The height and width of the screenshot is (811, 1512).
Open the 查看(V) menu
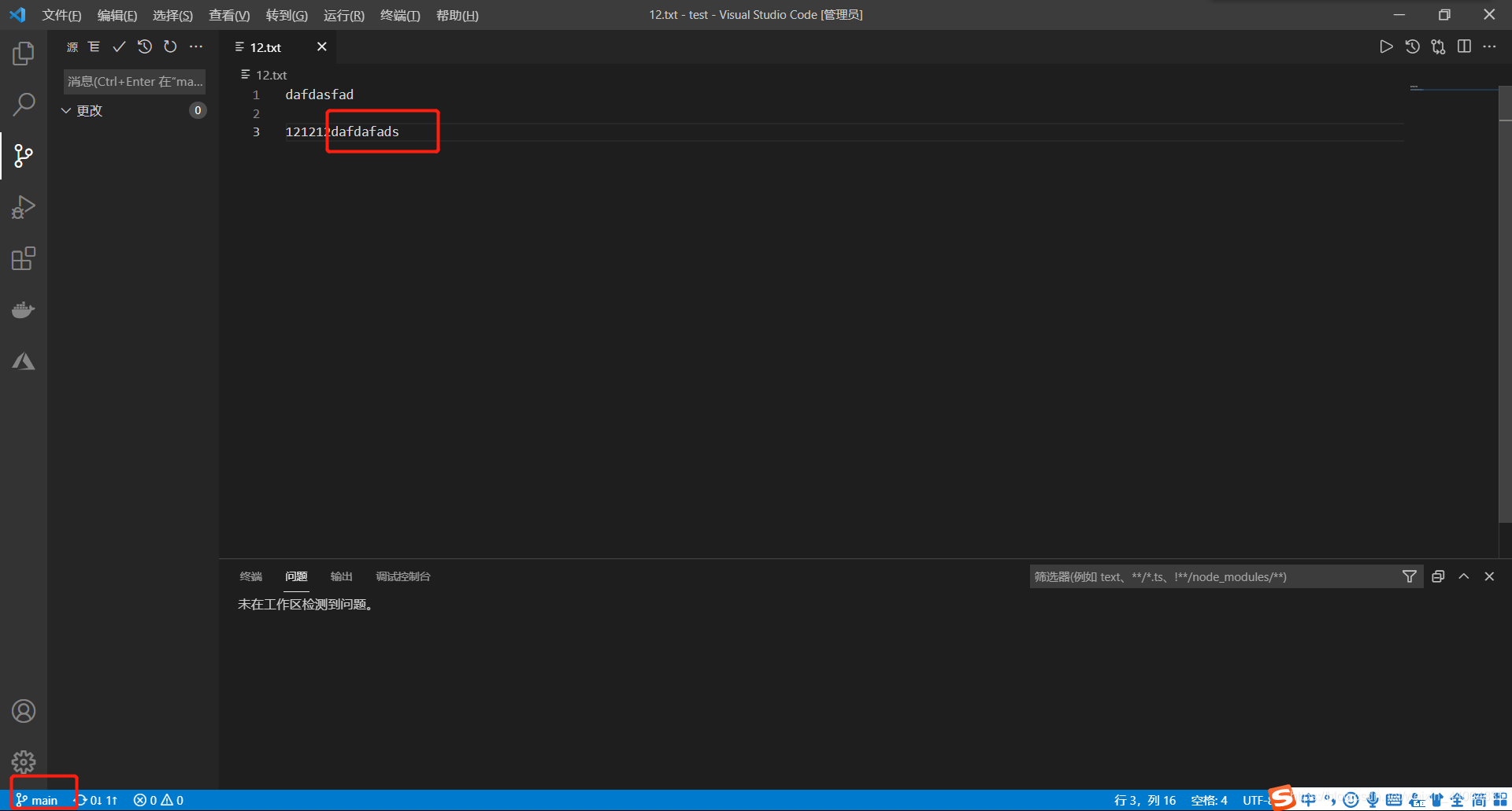[x=229, y=15]
